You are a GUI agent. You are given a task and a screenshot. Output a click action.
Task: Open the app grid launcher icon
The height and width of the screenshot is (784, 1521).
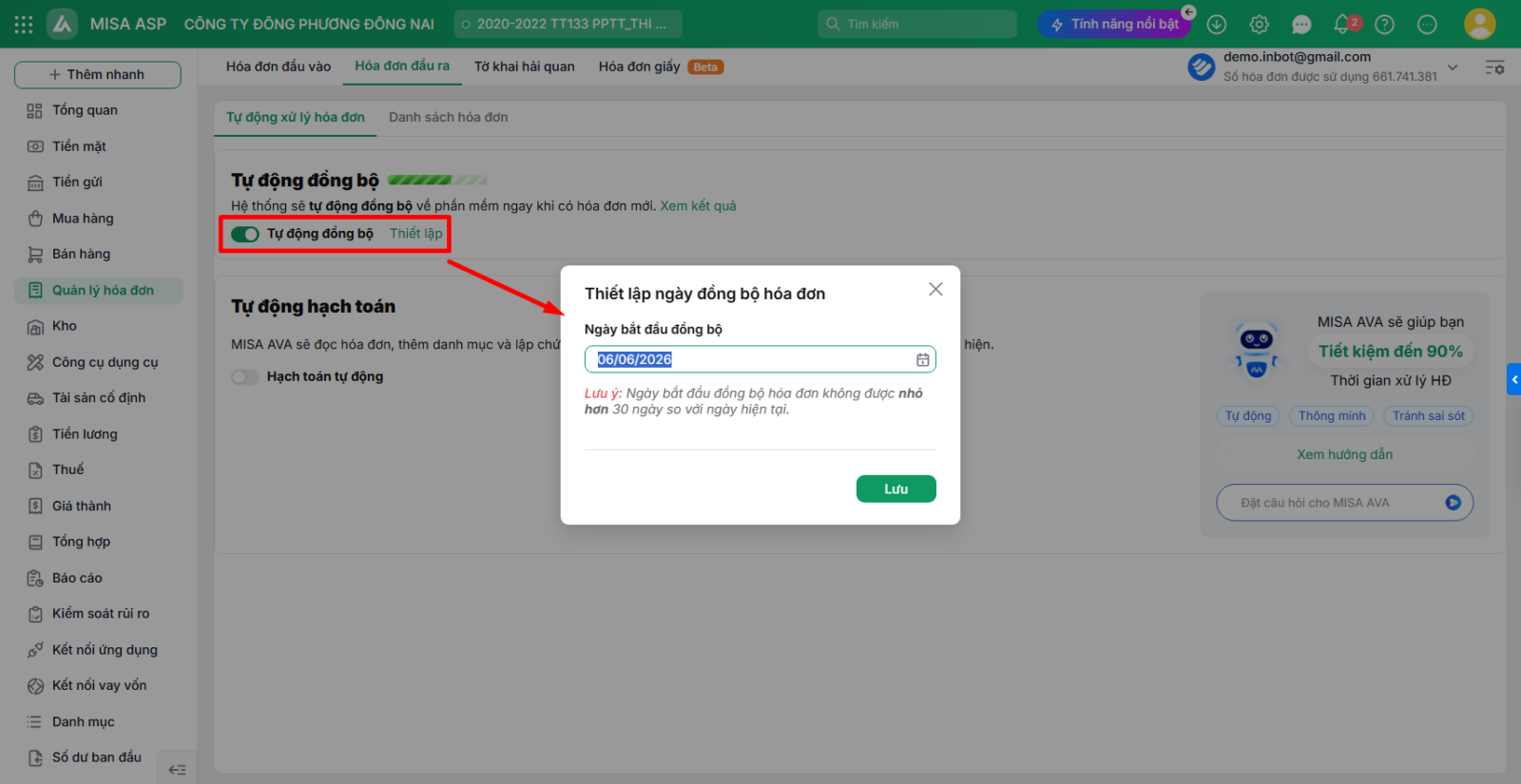(x=24, y=24)
